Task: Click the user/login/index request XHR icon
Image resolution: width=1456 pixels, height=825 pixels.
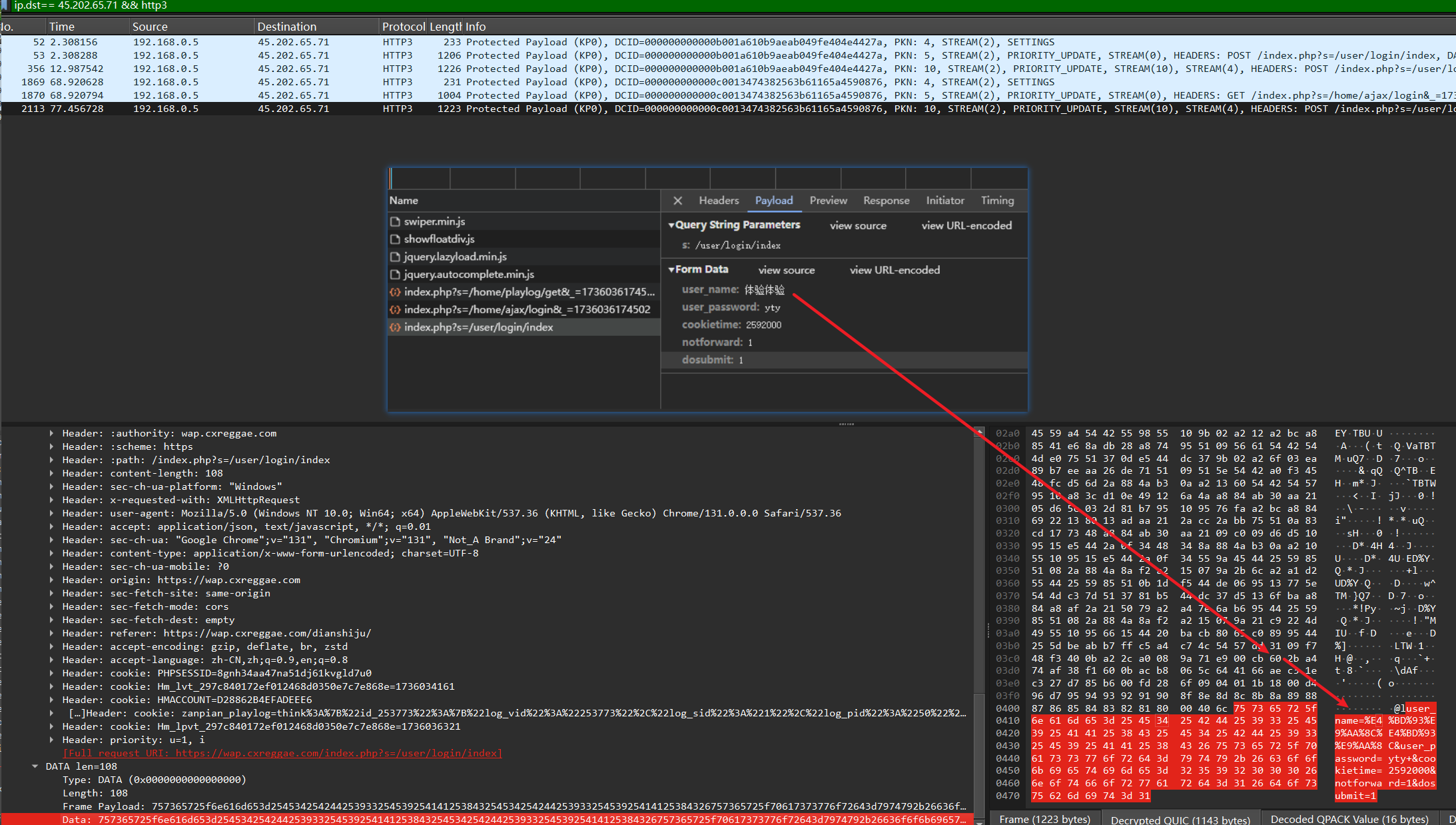Action: pyautogui.click(x=395, y=327)
